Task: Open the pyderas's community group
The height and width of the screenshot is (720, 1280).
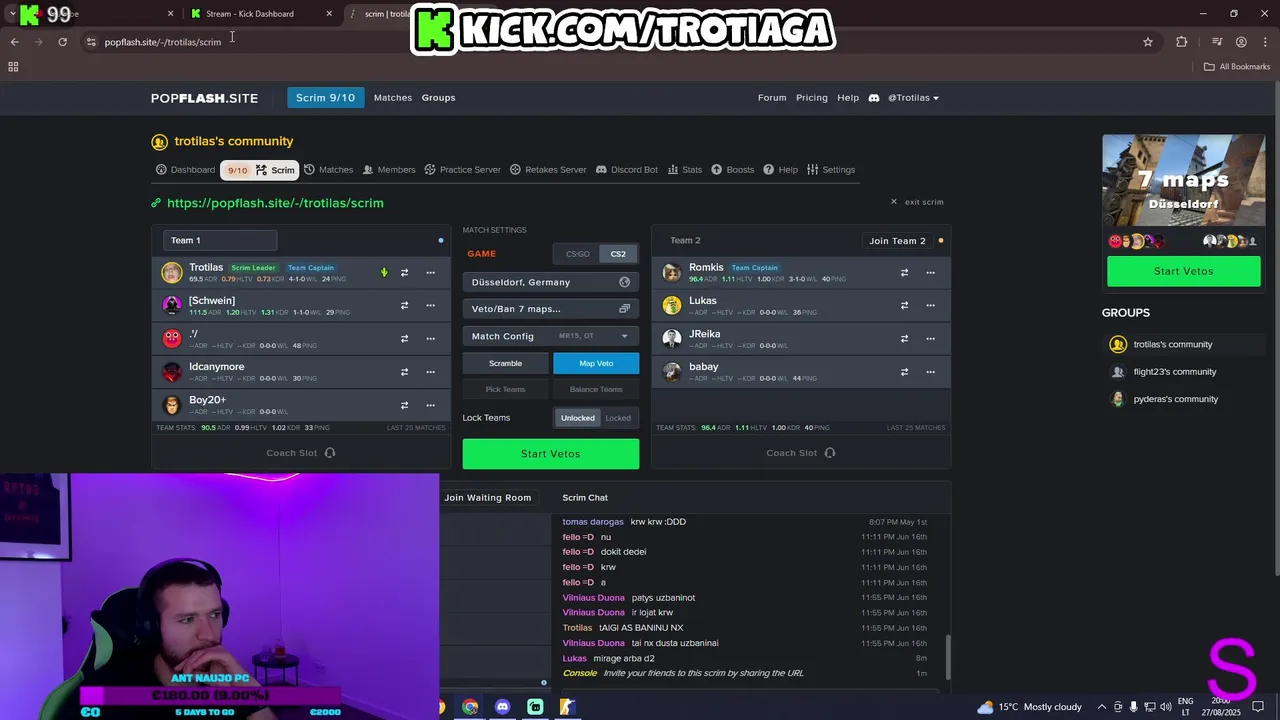Action: tap(1175, 399)
